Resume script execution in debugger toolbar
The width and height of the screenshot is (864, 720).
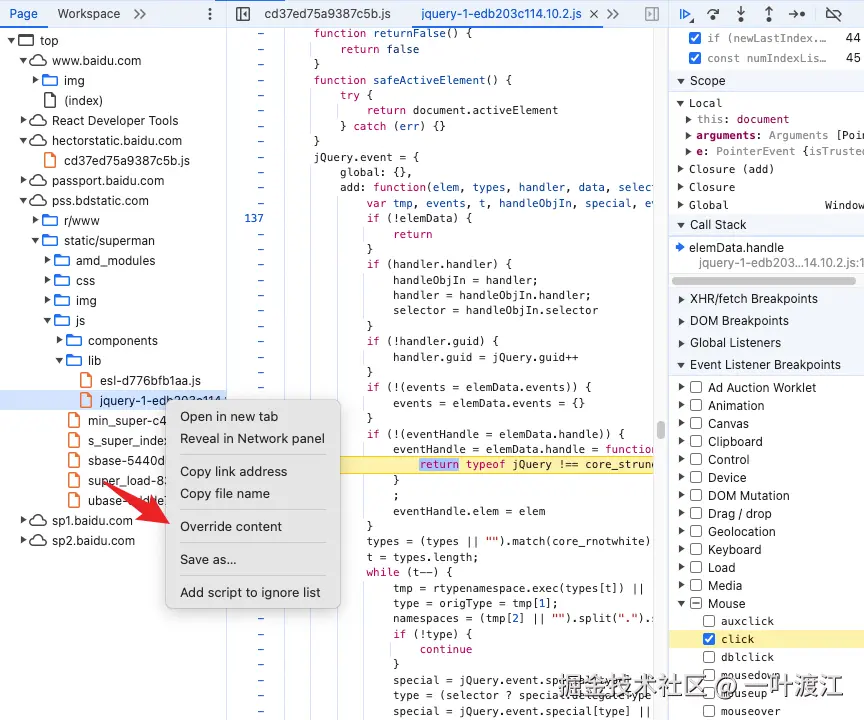[x=685, y=14]
